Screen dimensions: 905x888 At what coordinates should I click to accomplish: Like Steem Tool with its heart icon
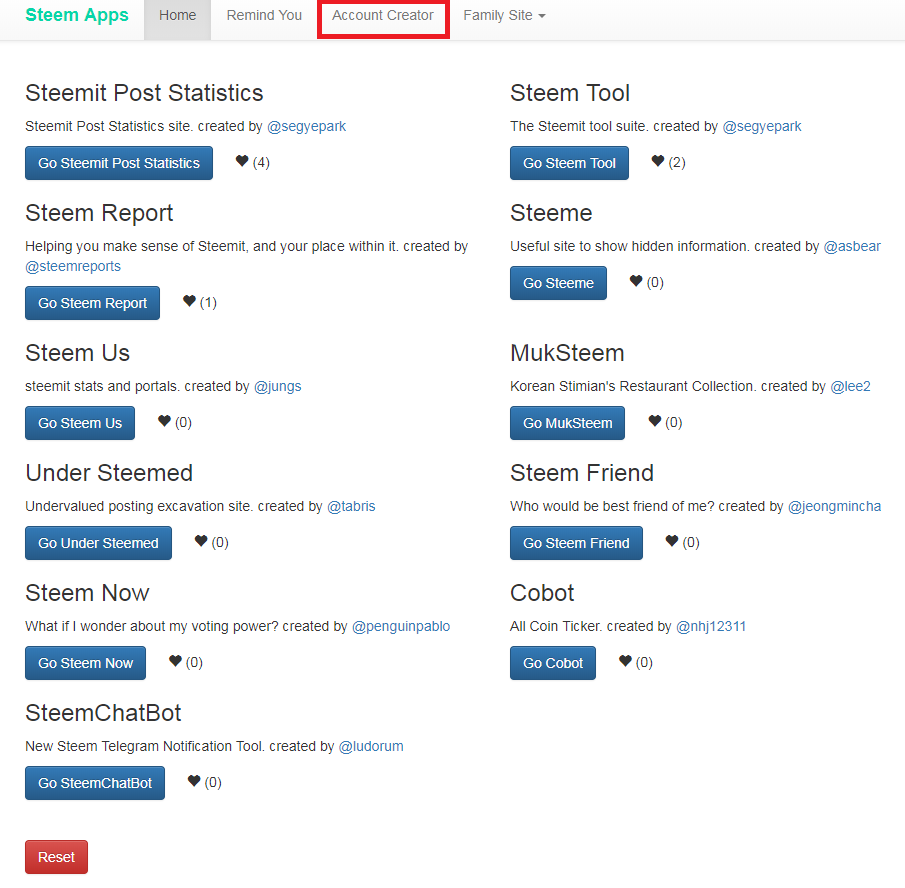pyautogui.click(x=658, y=162)
